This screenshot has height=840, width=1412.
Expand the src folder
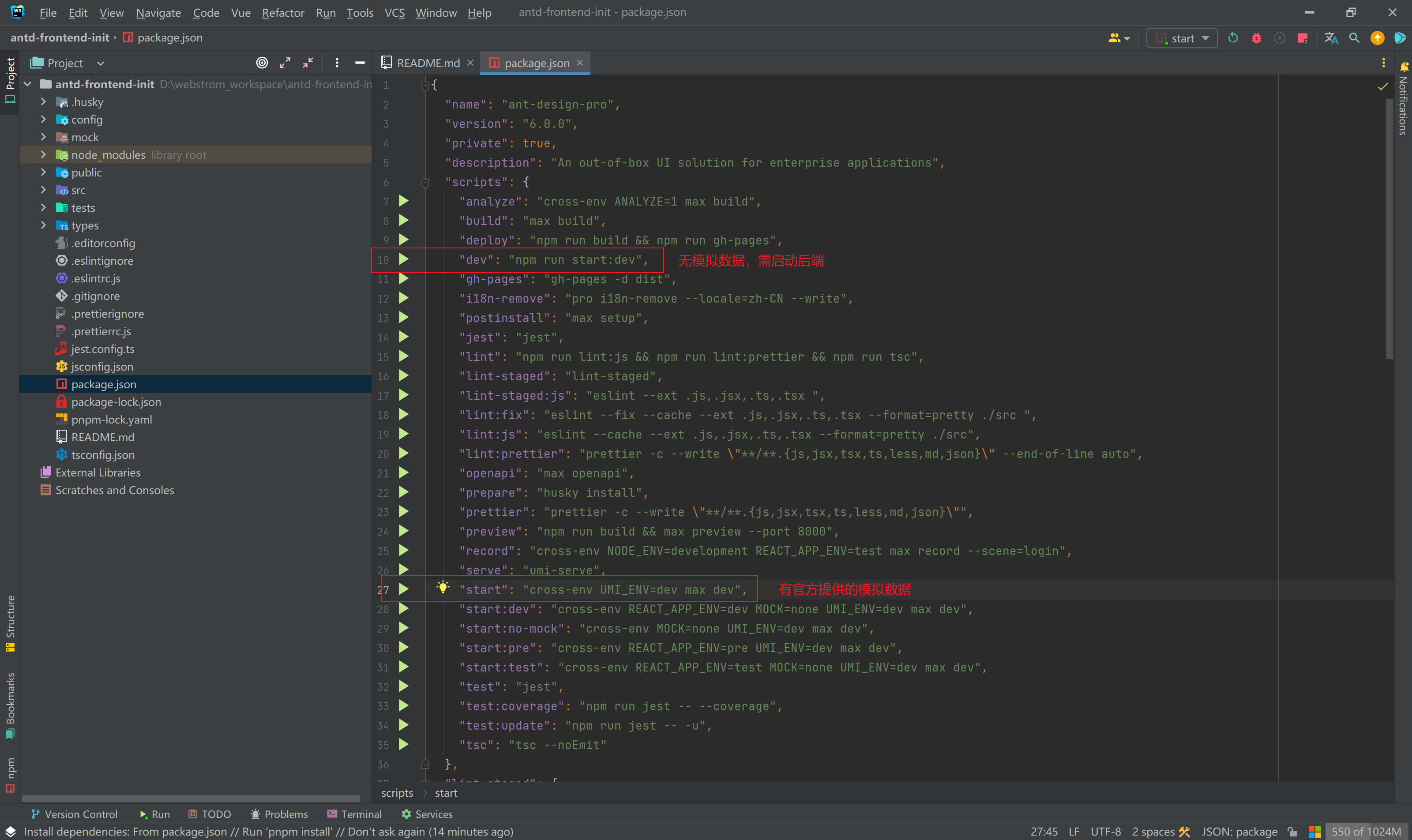coord(43,190)
